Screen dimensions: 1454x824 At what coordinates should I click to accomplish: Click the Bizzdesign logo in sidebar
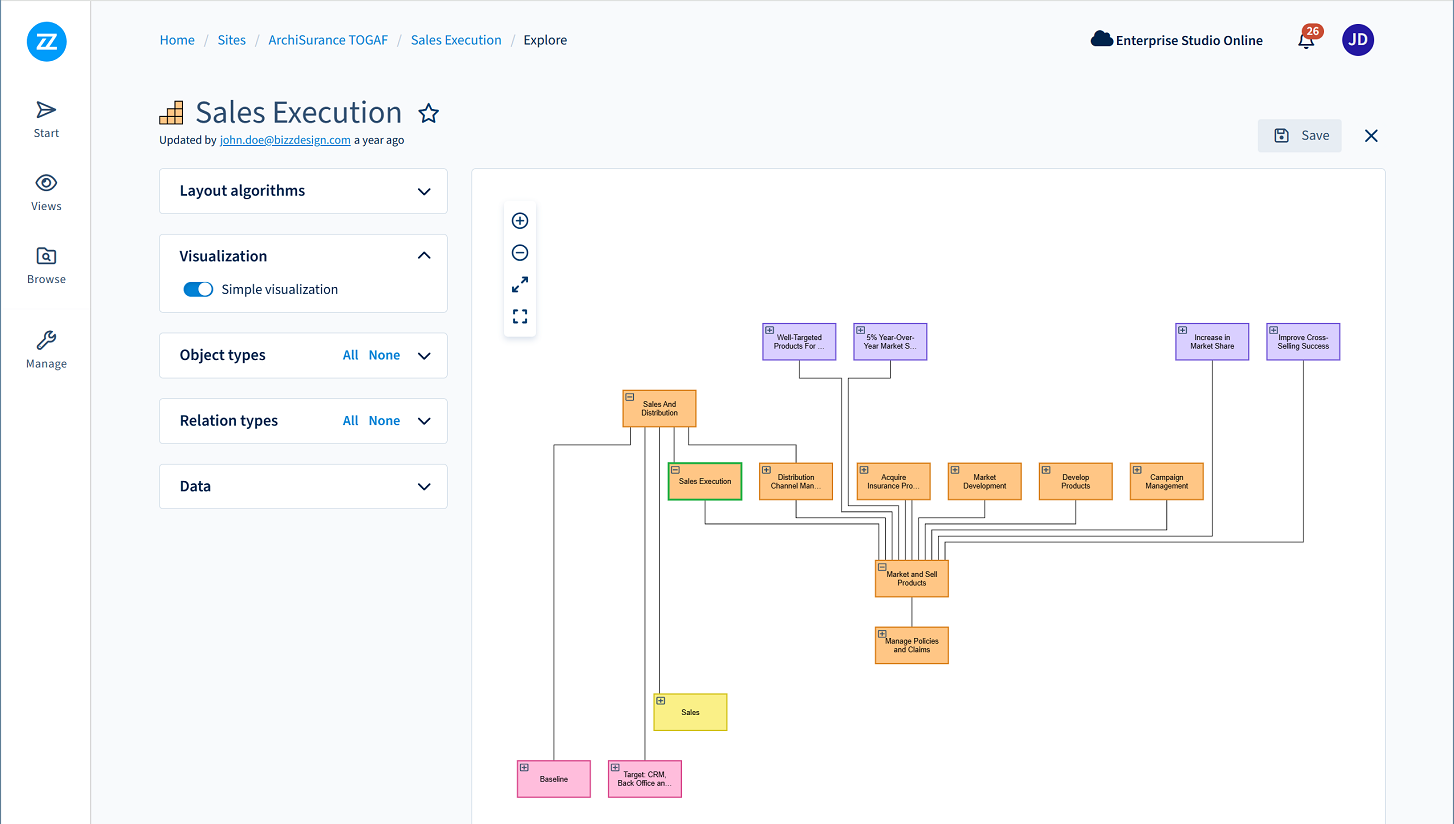coord(46,41)
